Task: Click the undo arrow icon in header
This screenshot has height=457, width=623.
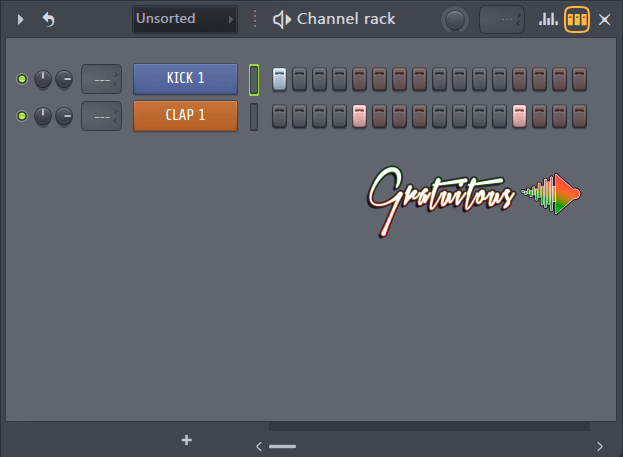Action: [x=48, y=19]
